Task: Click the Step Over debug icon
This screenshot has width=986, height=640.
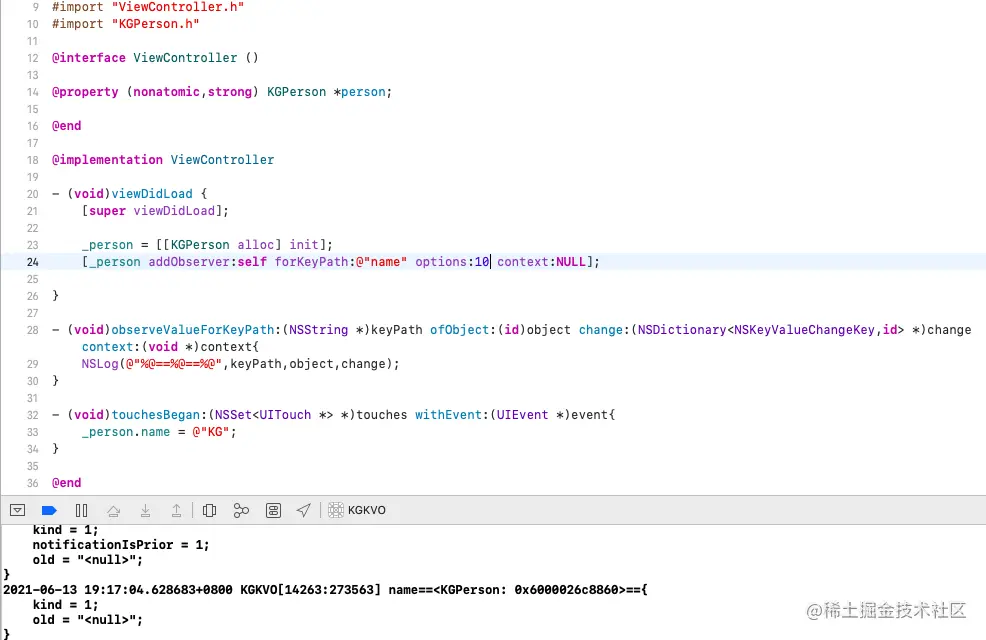Action: [113, 510]
